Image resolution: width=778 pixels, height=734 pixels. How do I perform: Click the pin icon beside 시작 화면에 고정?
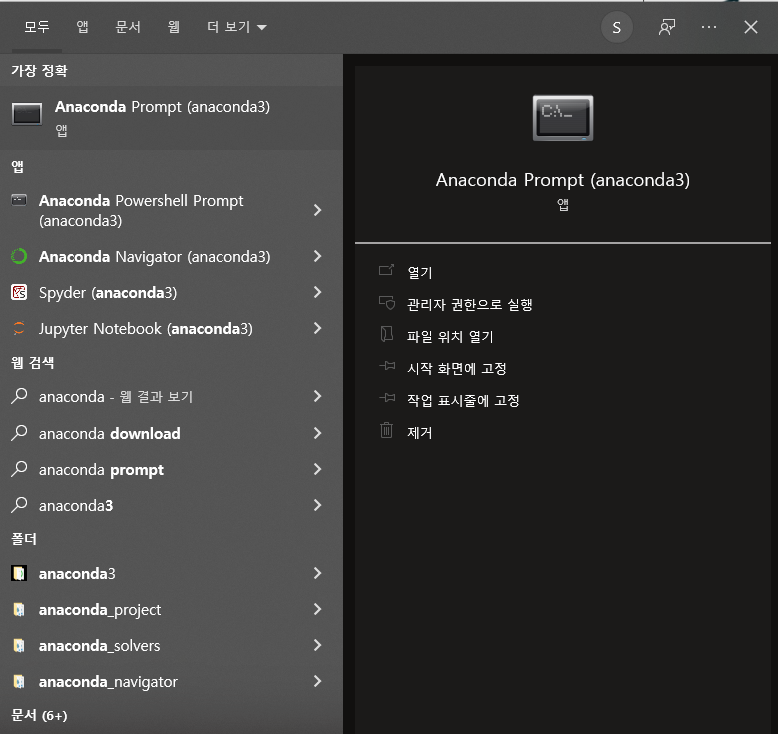pyautogui.click(x=387, y=366)
